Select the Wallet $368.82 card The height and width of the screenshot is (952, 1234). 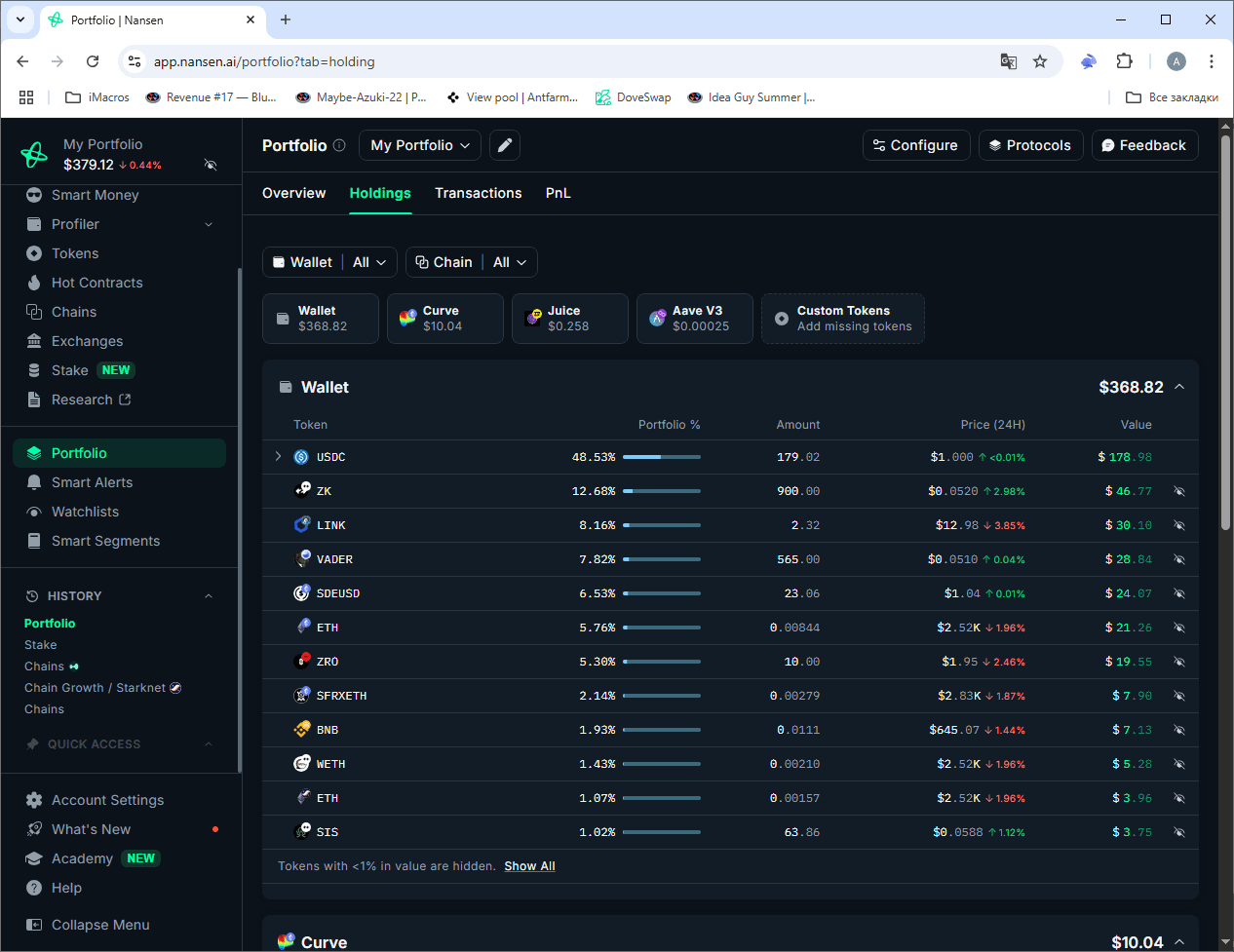tap(321, 319)
